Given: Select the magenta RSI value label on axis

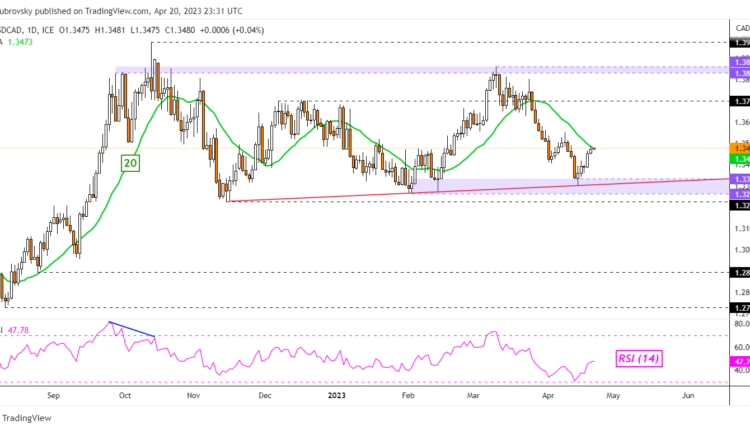Looking at the screenshot, I should coord(740,361).
